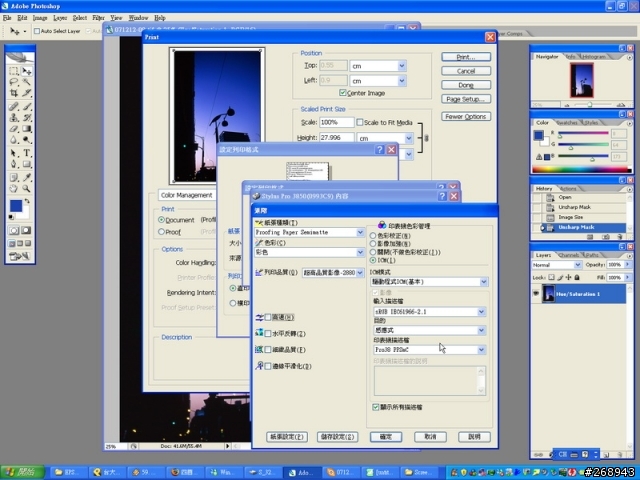
Task: Select the Rectangular Marquee tool
Action: 13,71
